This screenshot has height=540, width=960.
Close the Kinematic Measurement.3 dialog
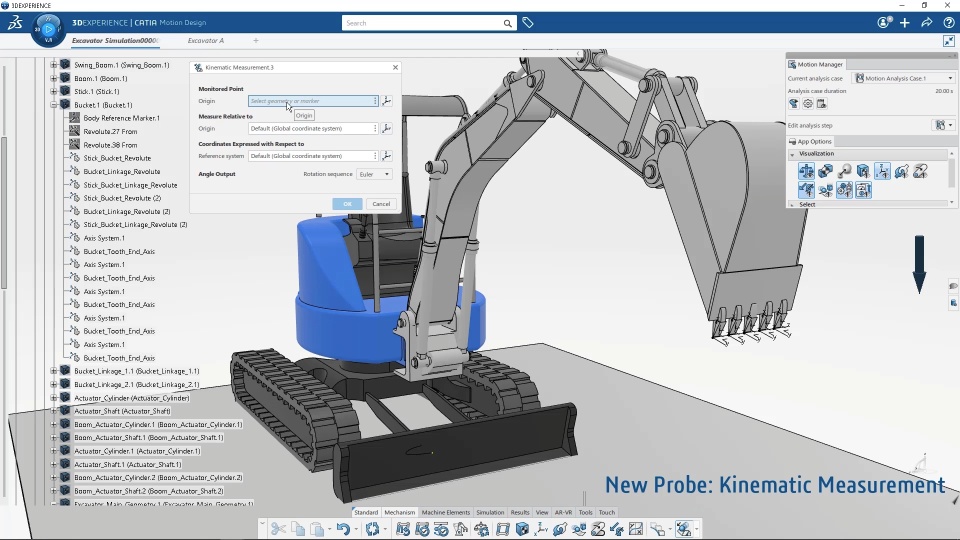395,67
